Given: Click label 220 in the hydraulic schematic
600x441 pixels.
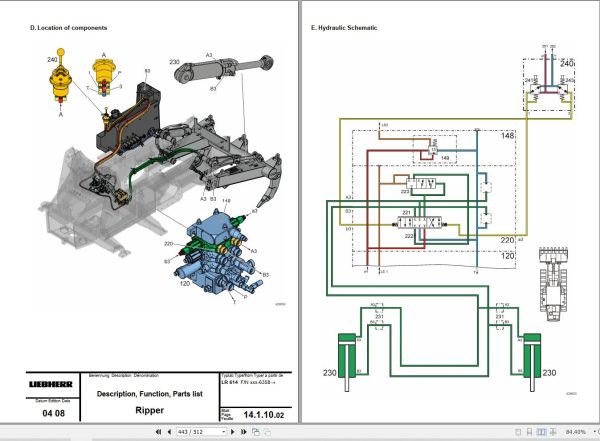Looking at the screenshot, I should click(x=507, y=240).
